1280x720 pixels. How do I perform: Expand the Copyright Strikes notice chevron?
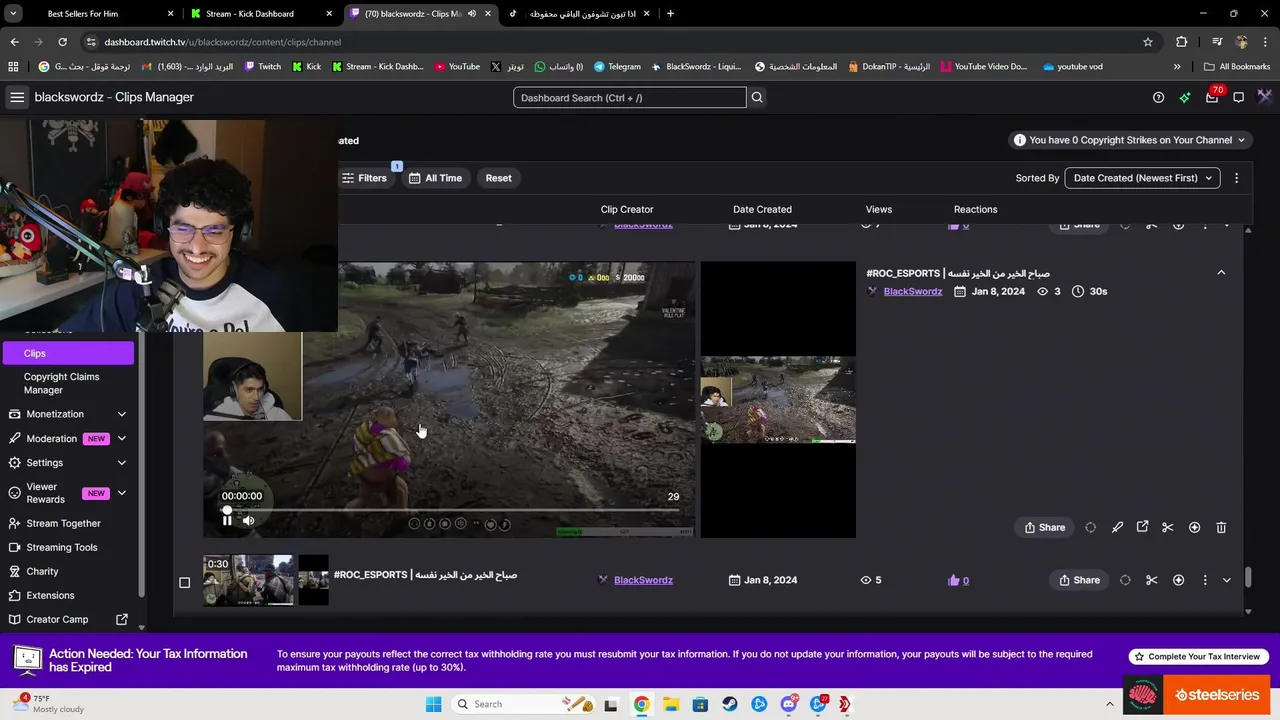[x=1241, y=140]
